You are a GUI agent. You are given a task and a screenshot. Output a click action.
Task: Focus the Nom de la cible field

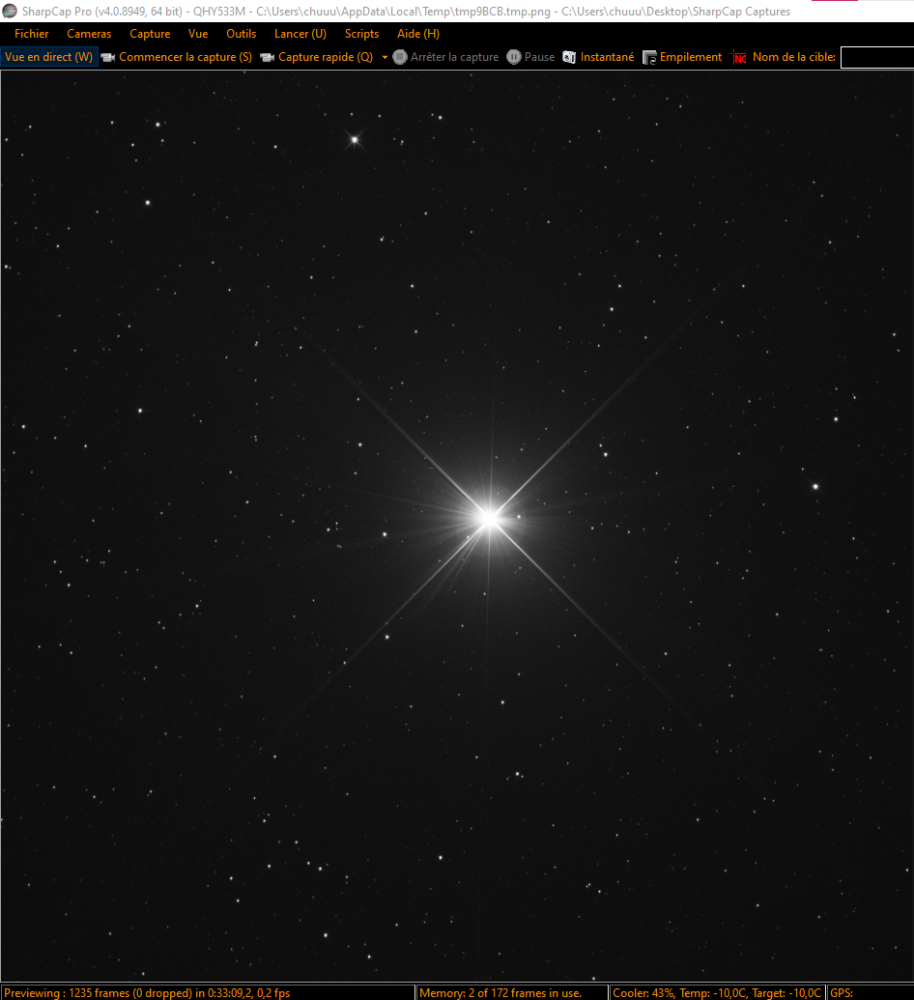pos(877,57)
